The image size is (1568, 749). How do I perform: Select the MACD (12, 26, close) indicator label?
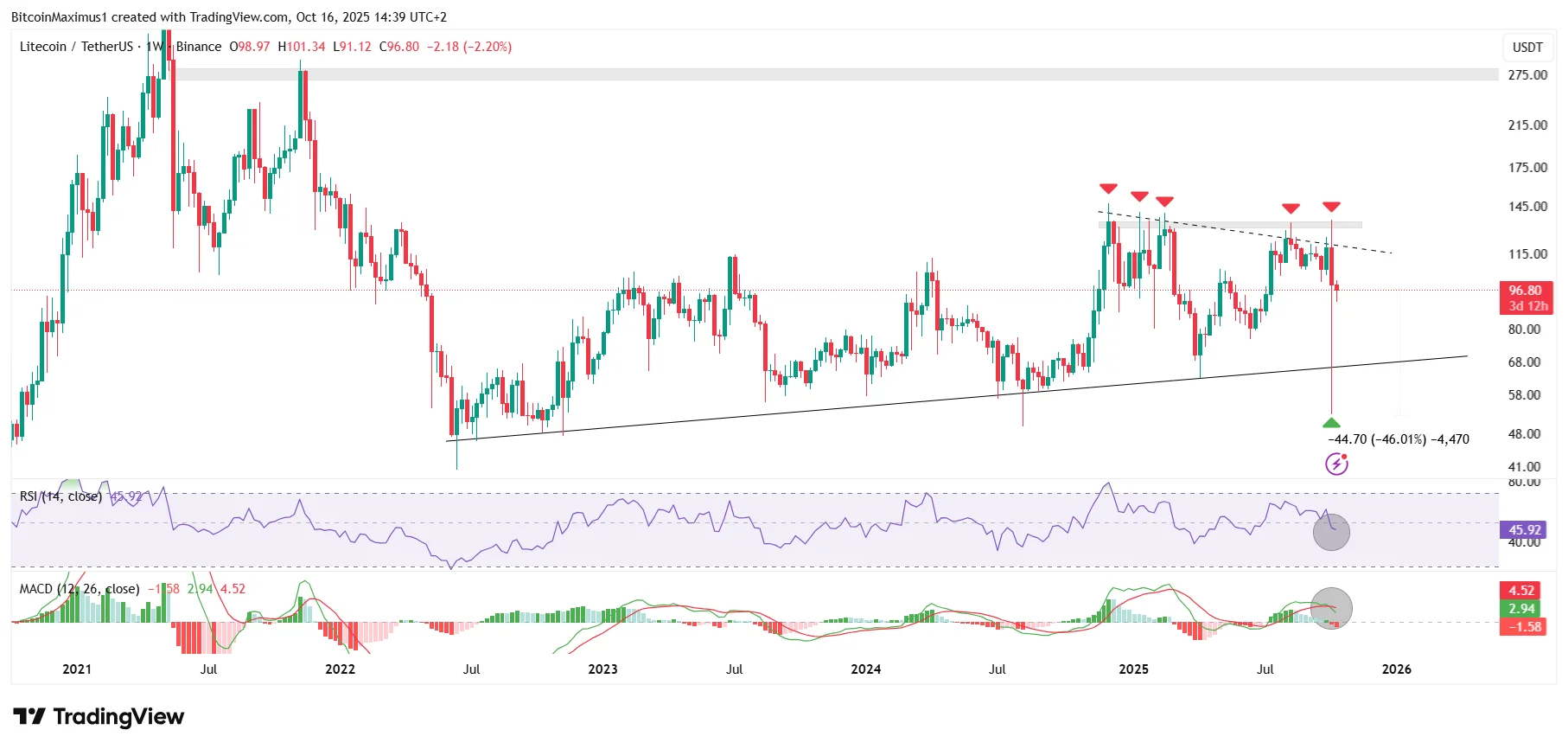(80, 589)
